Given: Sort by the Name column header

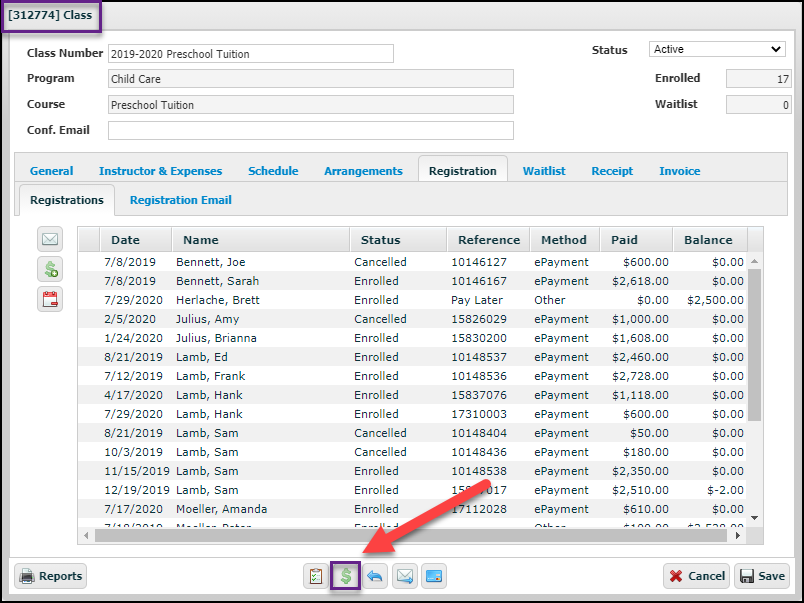Looking at the screenshot, I should pyautogui.click(x=261, y=239).
